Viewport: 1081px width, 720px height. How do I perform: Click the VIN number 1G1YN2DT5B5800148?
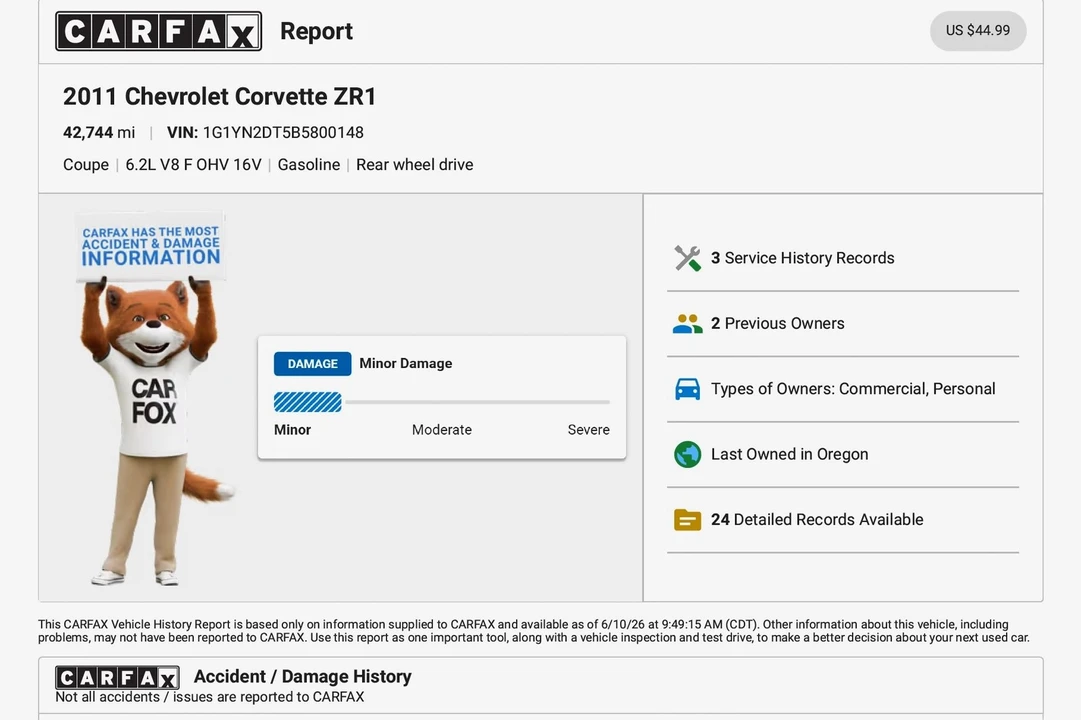click(x=283, y=132)
